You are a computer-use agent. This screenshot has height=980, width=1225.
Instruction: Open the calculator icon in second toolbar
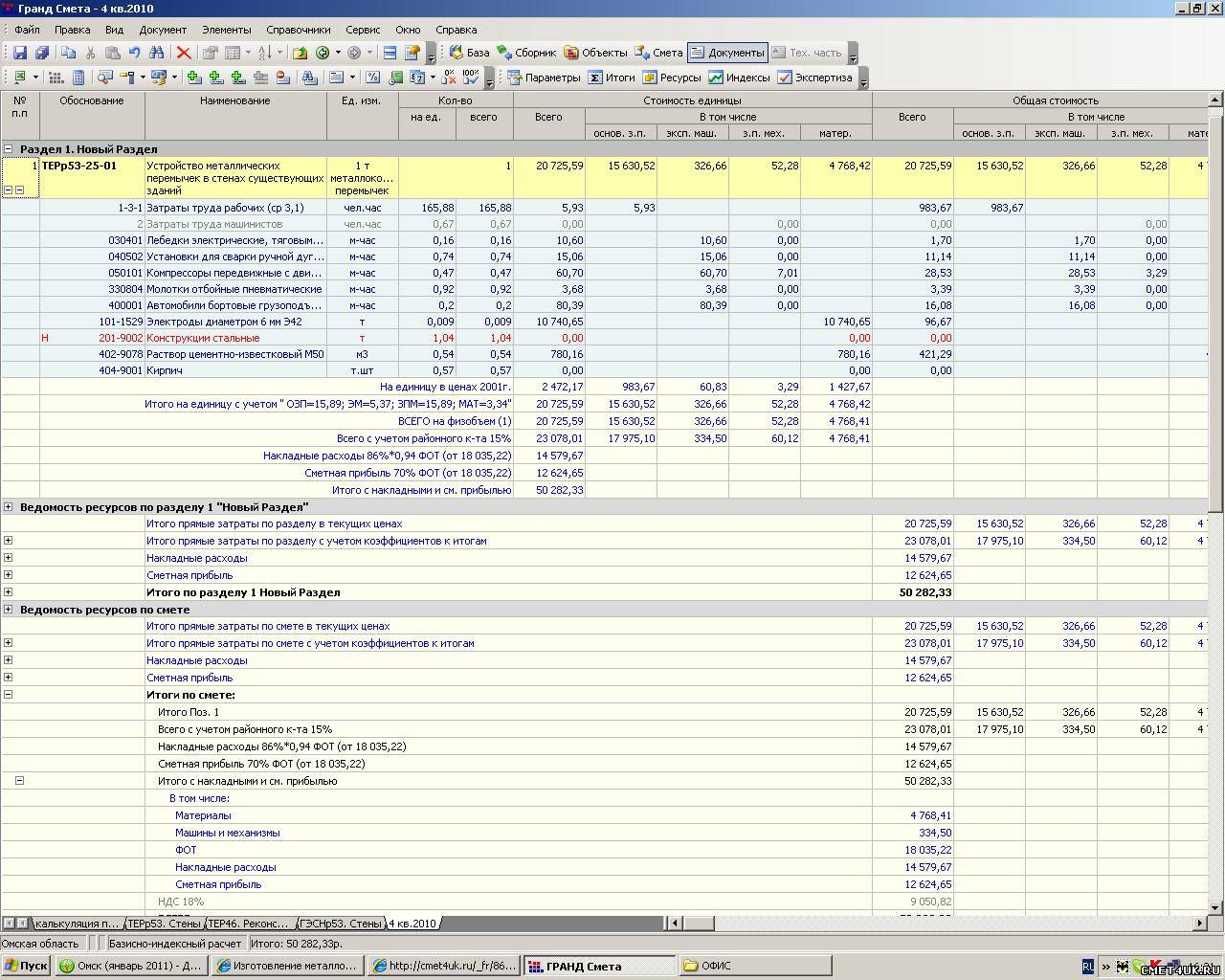[78, 78]
